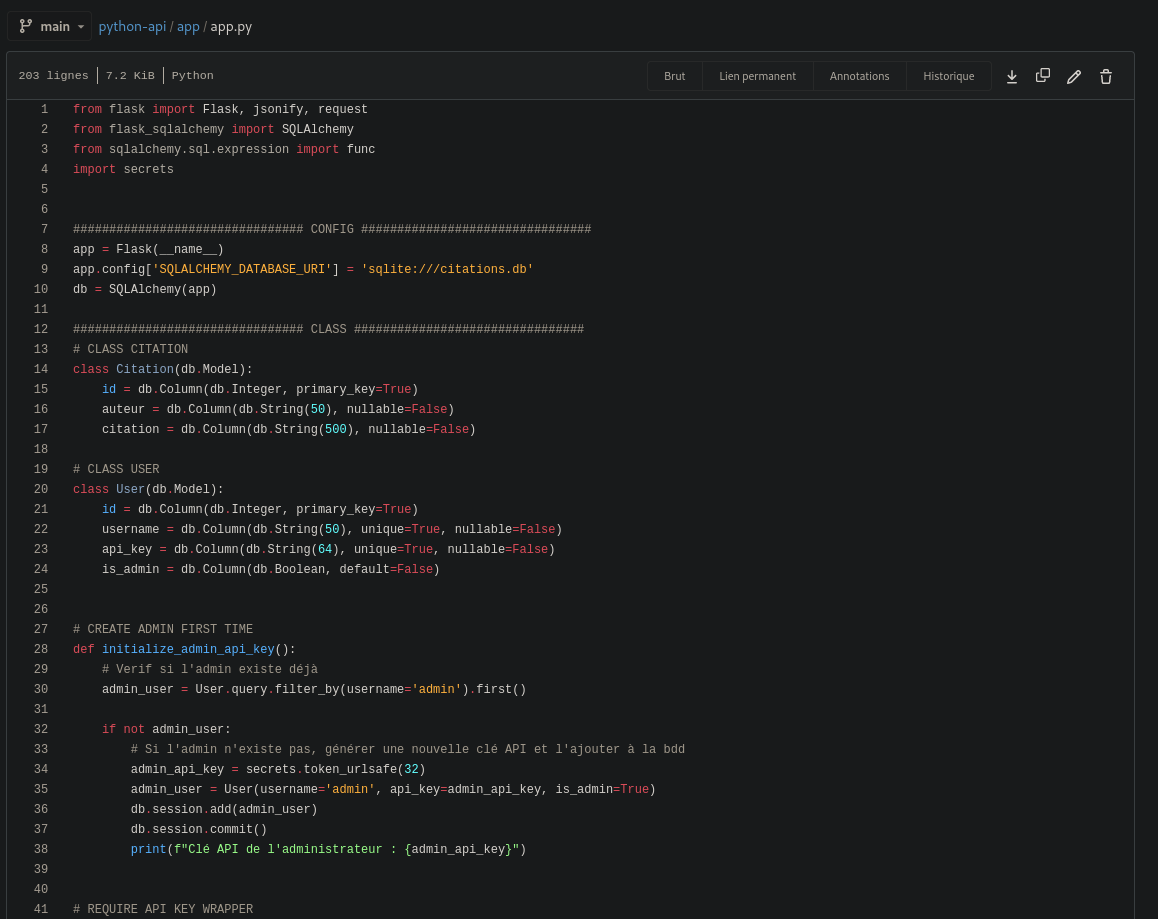Screen dimensions: 1158x919
Task: Select line number 1
Action: (x=43, y=110)
